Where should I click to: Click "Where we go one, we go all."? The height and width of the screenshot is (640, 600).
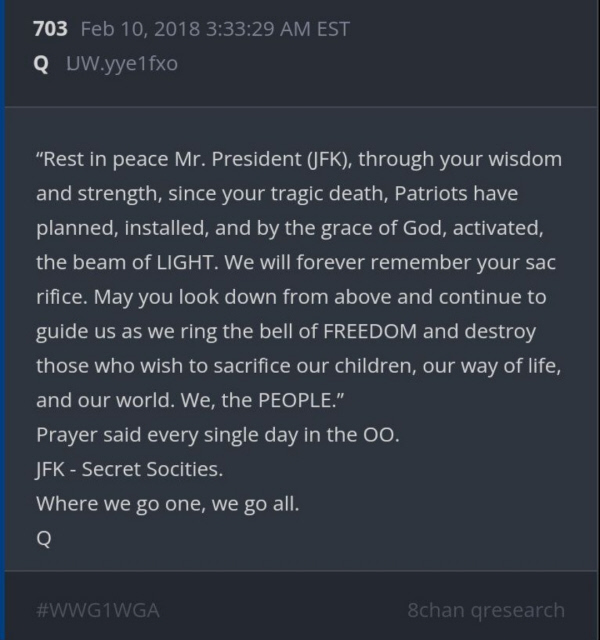(167, 503)
